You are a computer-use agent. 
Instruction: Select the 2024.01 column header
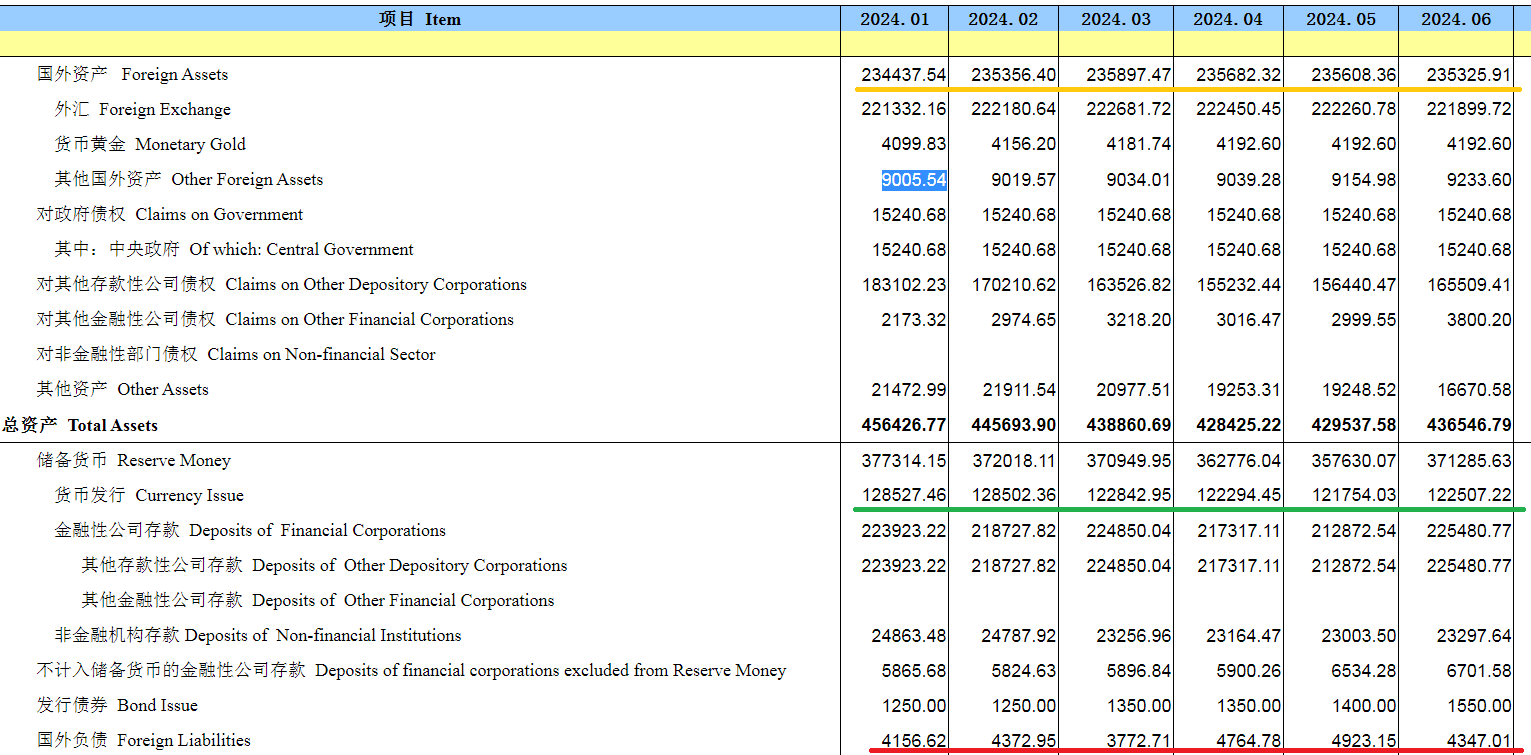893,19
